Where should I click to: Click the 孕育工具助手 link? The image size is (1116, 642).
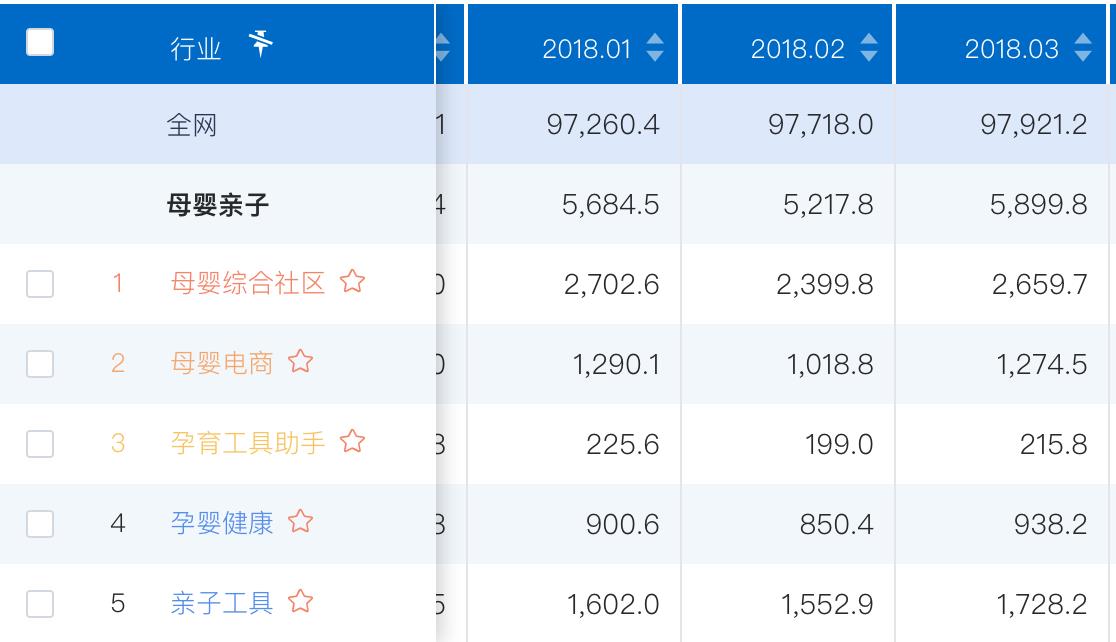[x=248, y=442]
